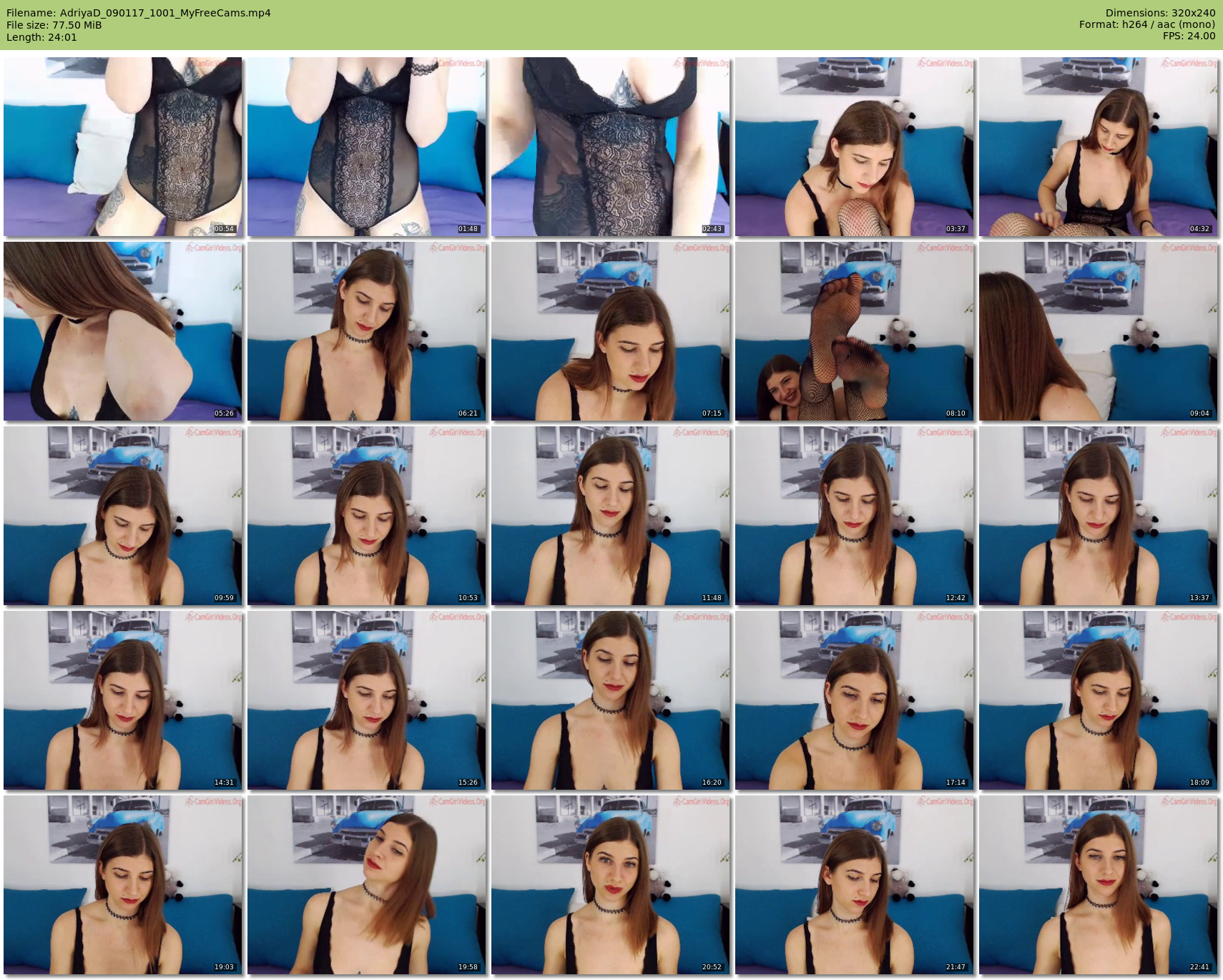Open the frame at 15:26
Screen dimensions: 1223x980
pyautogui.click(x=367, y=700)
